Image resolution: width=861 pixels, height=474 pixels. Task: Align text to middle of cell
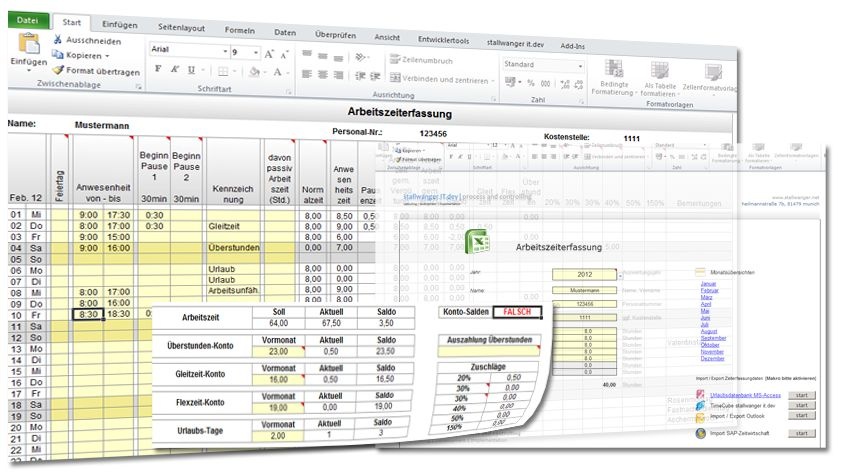pos(323,55)
